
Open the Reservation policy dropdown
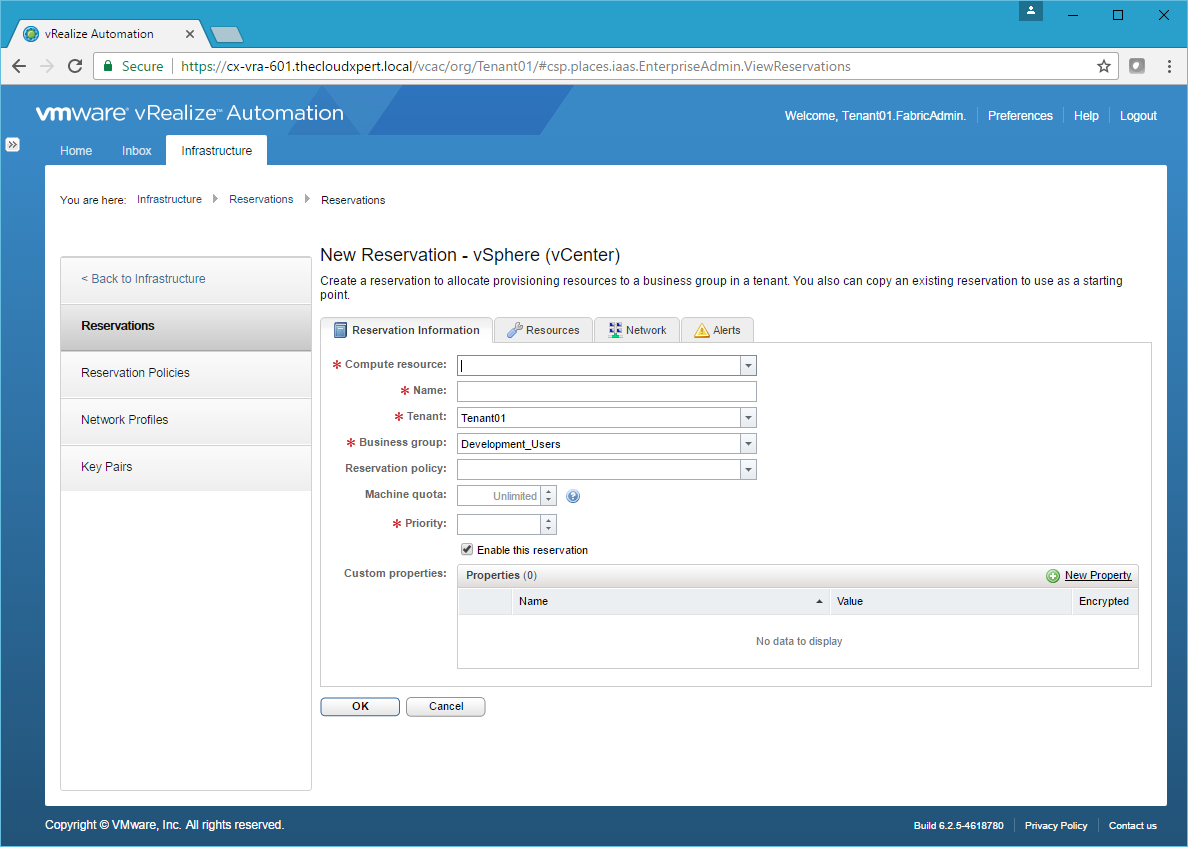coord(748,470)
